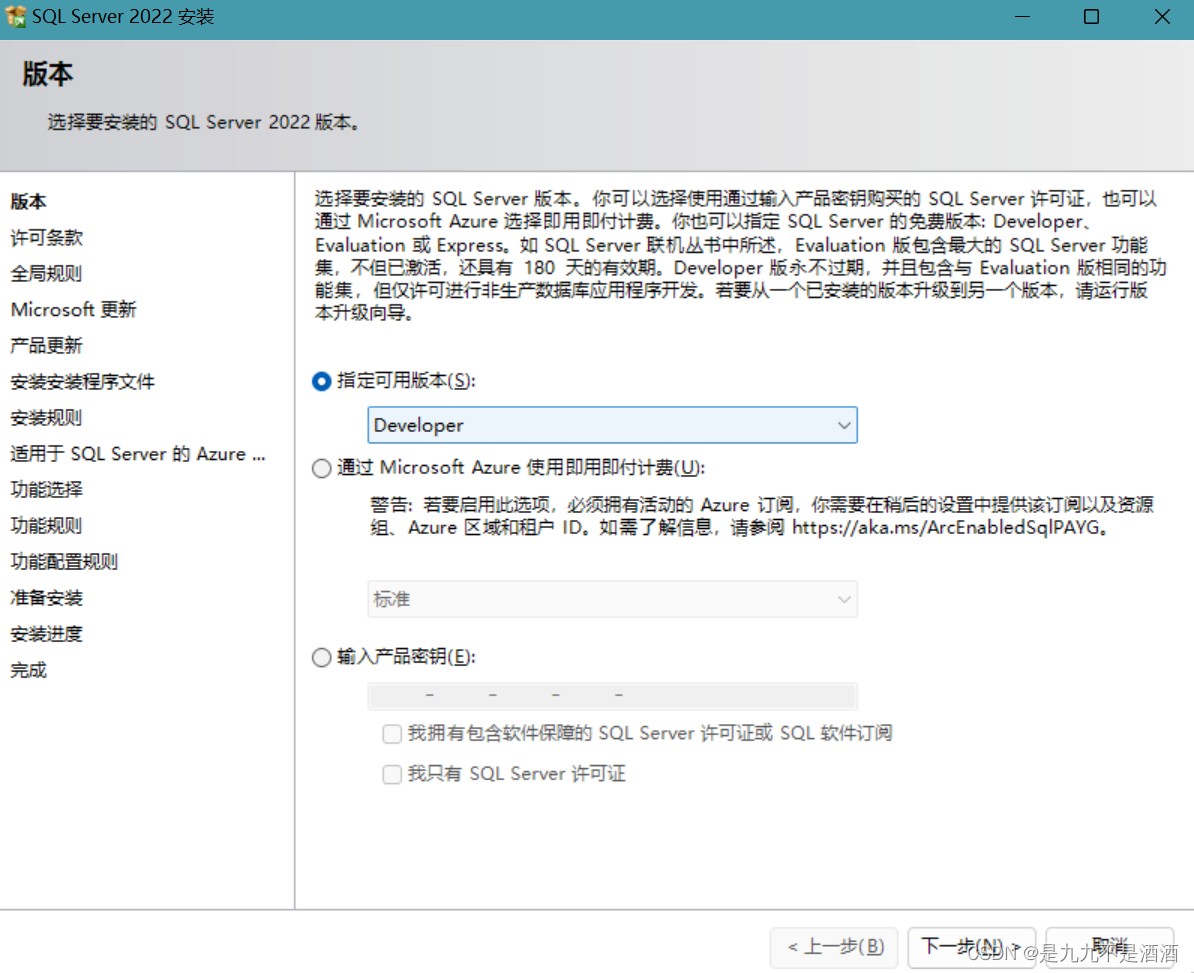Click the 取消 cancel button
The image size is (1194, 973).
1109,947
